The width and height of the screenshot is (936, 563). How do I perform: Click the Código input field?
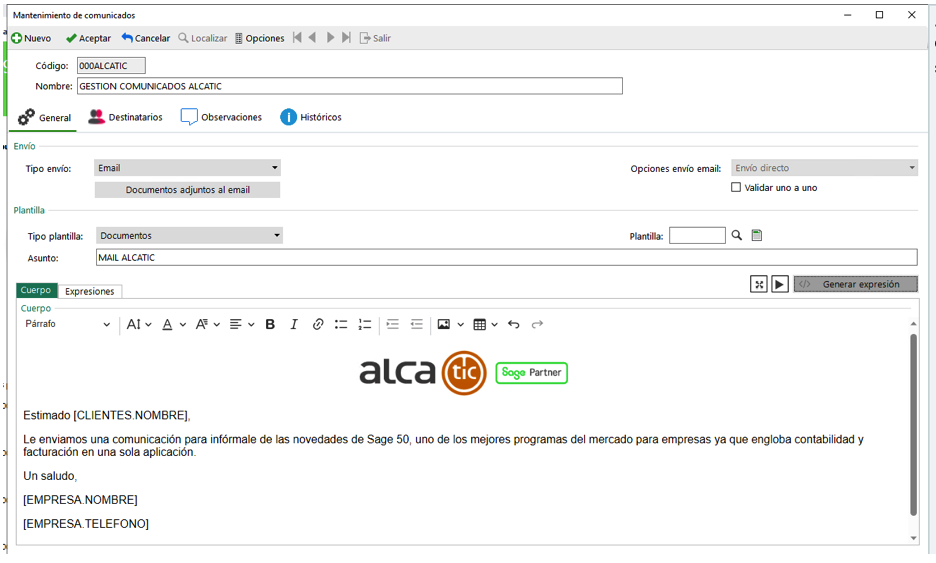111,66
